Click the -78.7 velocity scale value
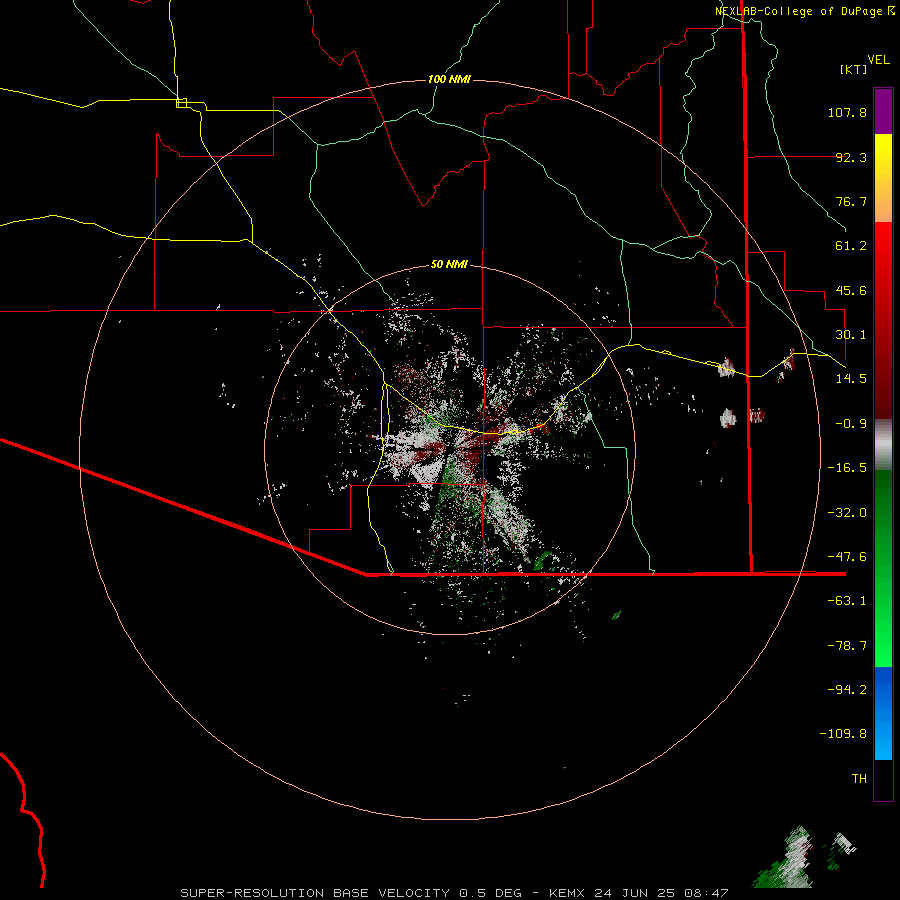 coord(847,646)
